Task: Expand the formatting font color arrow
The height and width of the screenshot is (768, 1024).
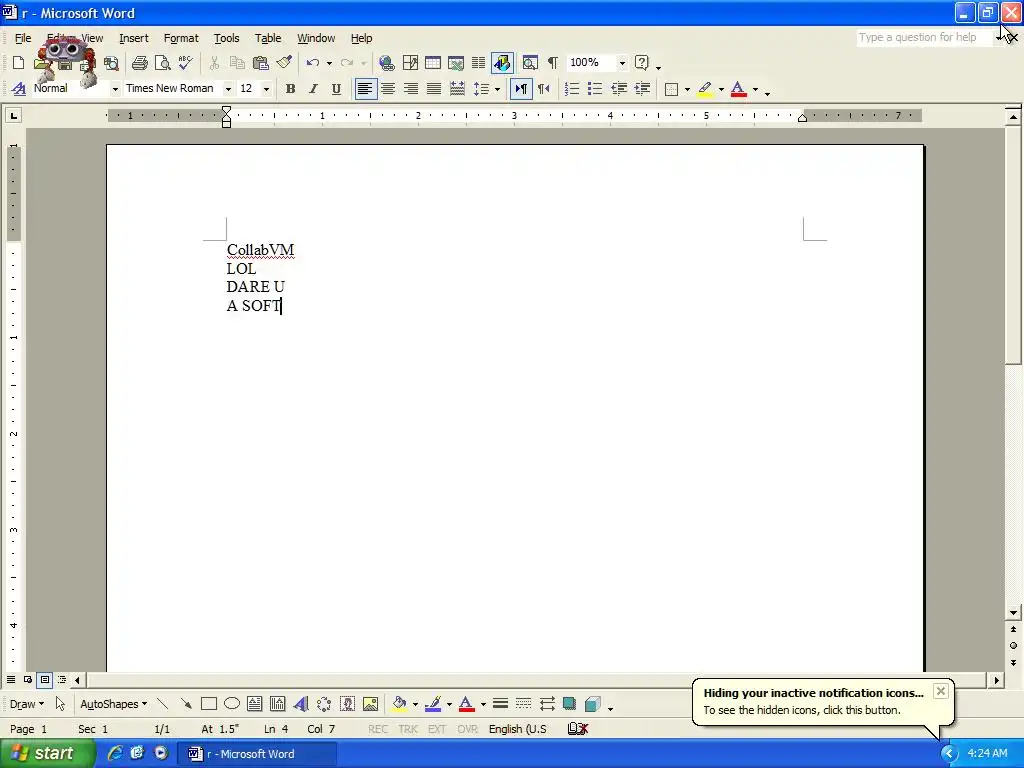Action: pos(756,89)
